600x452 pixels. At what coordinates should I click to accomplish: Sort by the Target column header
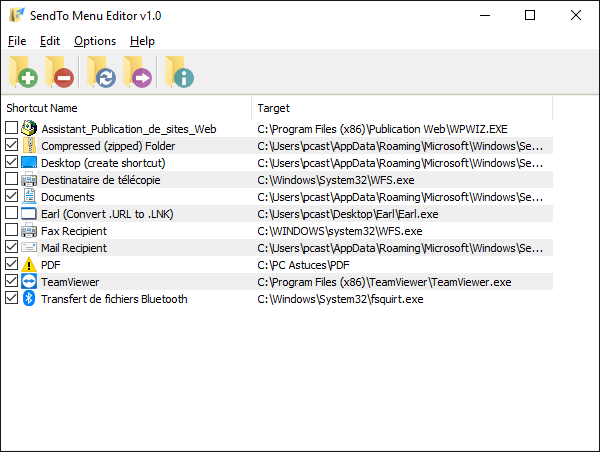pyautogui.click(x=402, y=108)
